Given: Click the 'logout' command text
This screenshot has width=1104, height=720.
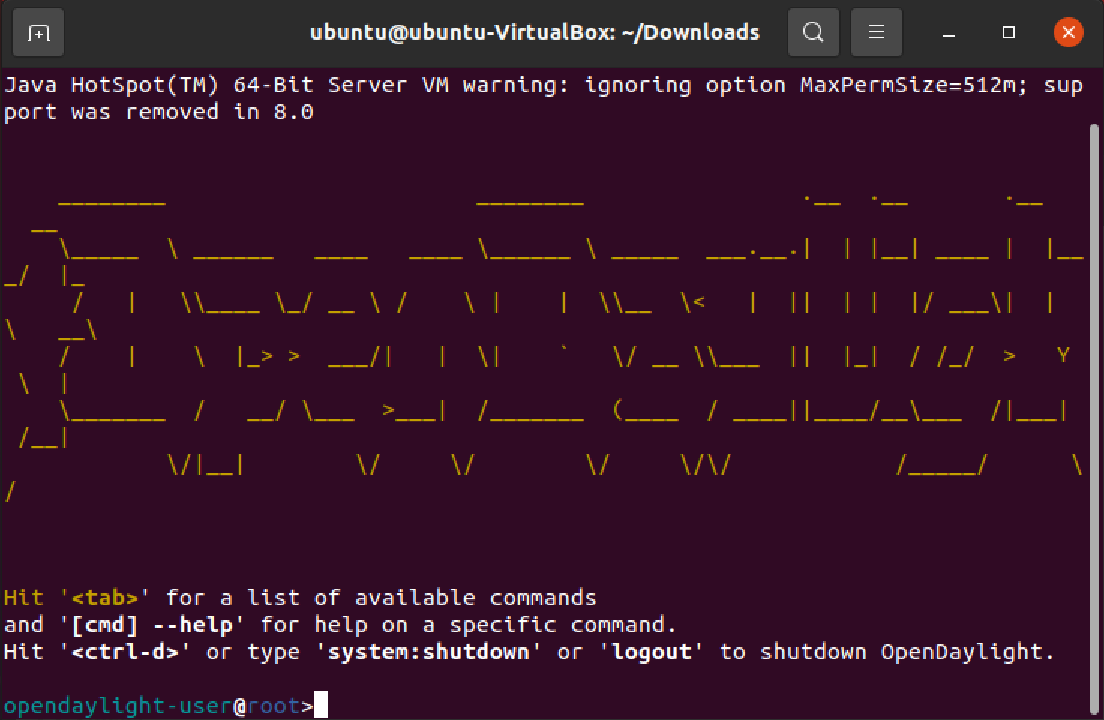Looking at the screenshot, I should point(651,652).
